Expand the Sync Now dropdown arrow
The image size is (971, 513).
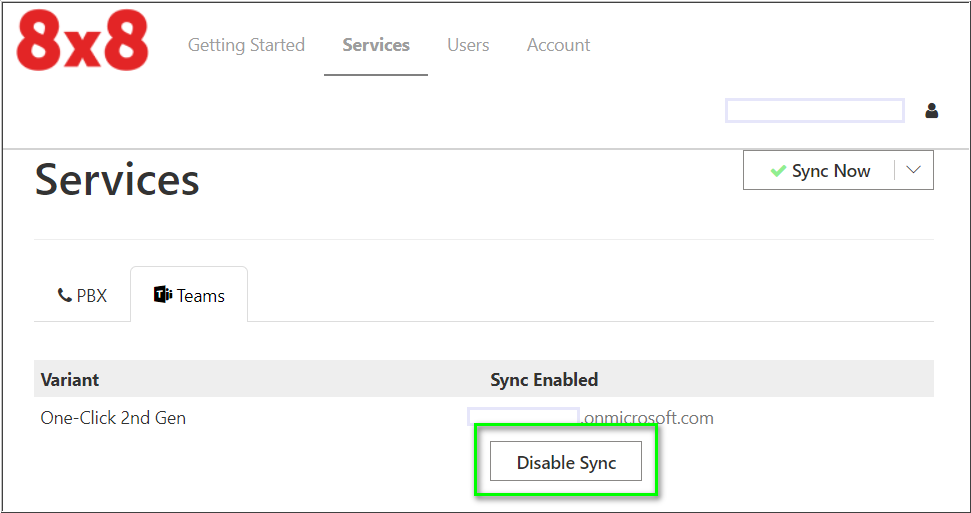pyautogui.click(x=913, y=170)
